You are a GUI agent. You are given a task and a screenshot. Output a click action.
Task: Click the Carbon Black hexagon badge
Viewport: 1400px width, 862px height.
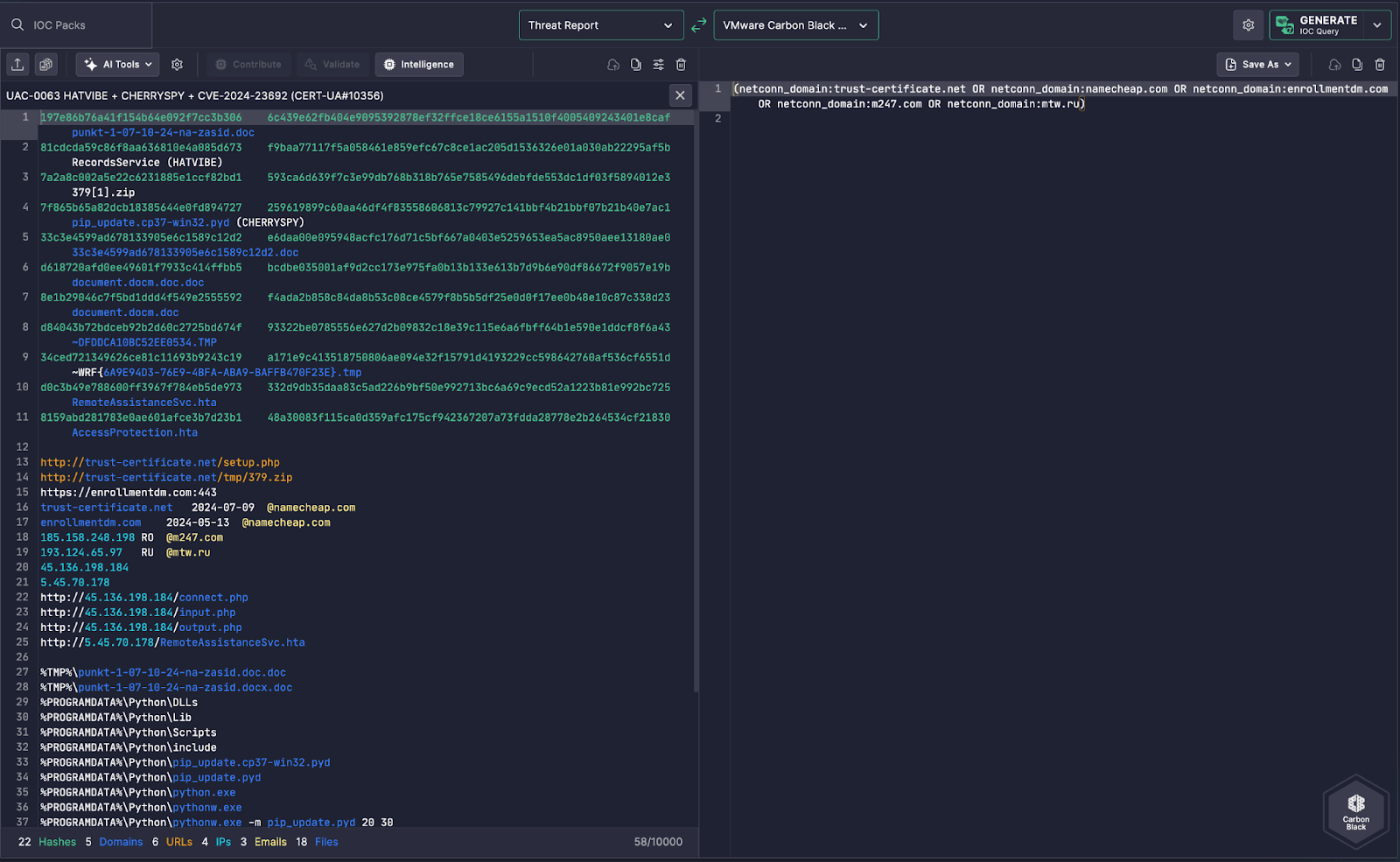click(x=1356, y=812)
